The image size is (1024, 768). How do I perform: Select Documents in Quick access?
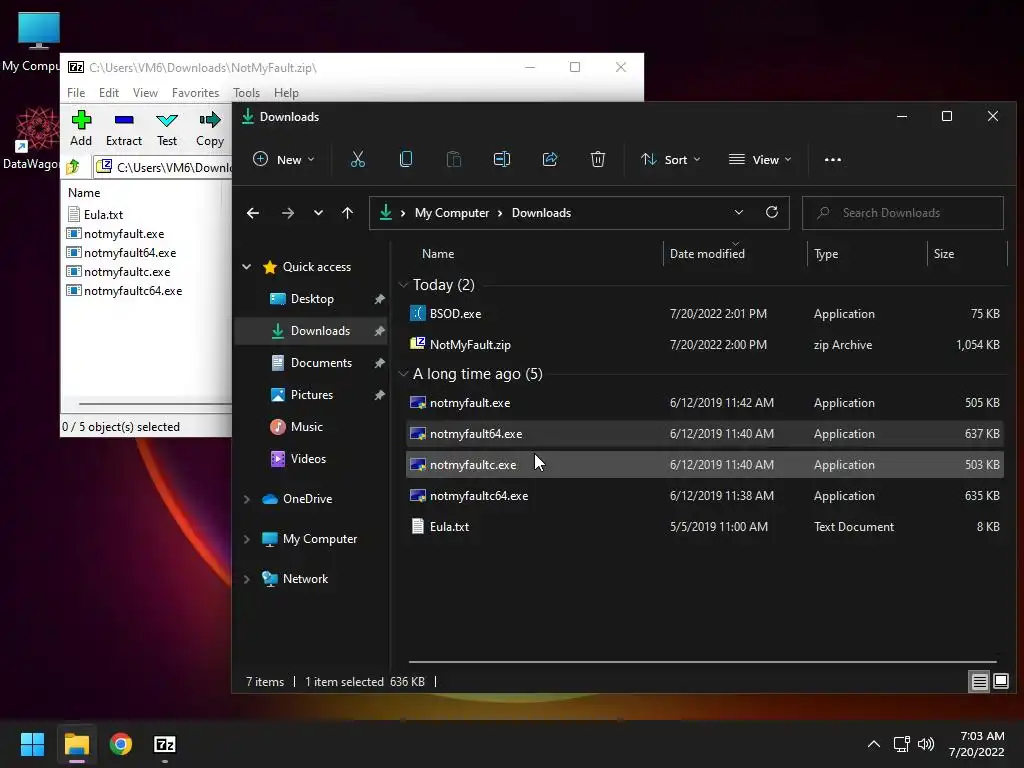pyautogui.click(x=312, y=362)
